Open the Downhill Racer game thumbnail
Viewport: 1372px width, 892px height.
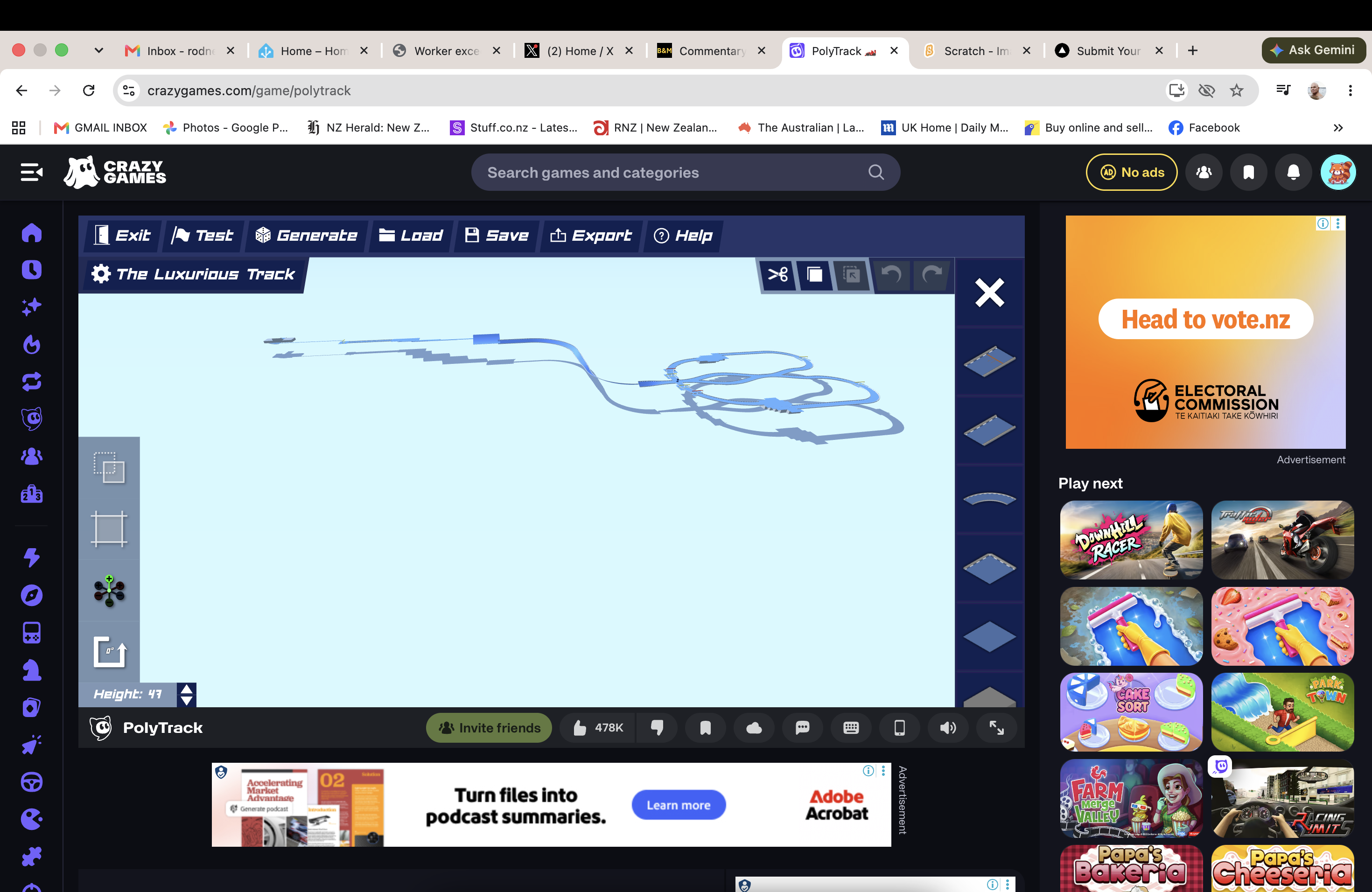[x=1131, y=539]
